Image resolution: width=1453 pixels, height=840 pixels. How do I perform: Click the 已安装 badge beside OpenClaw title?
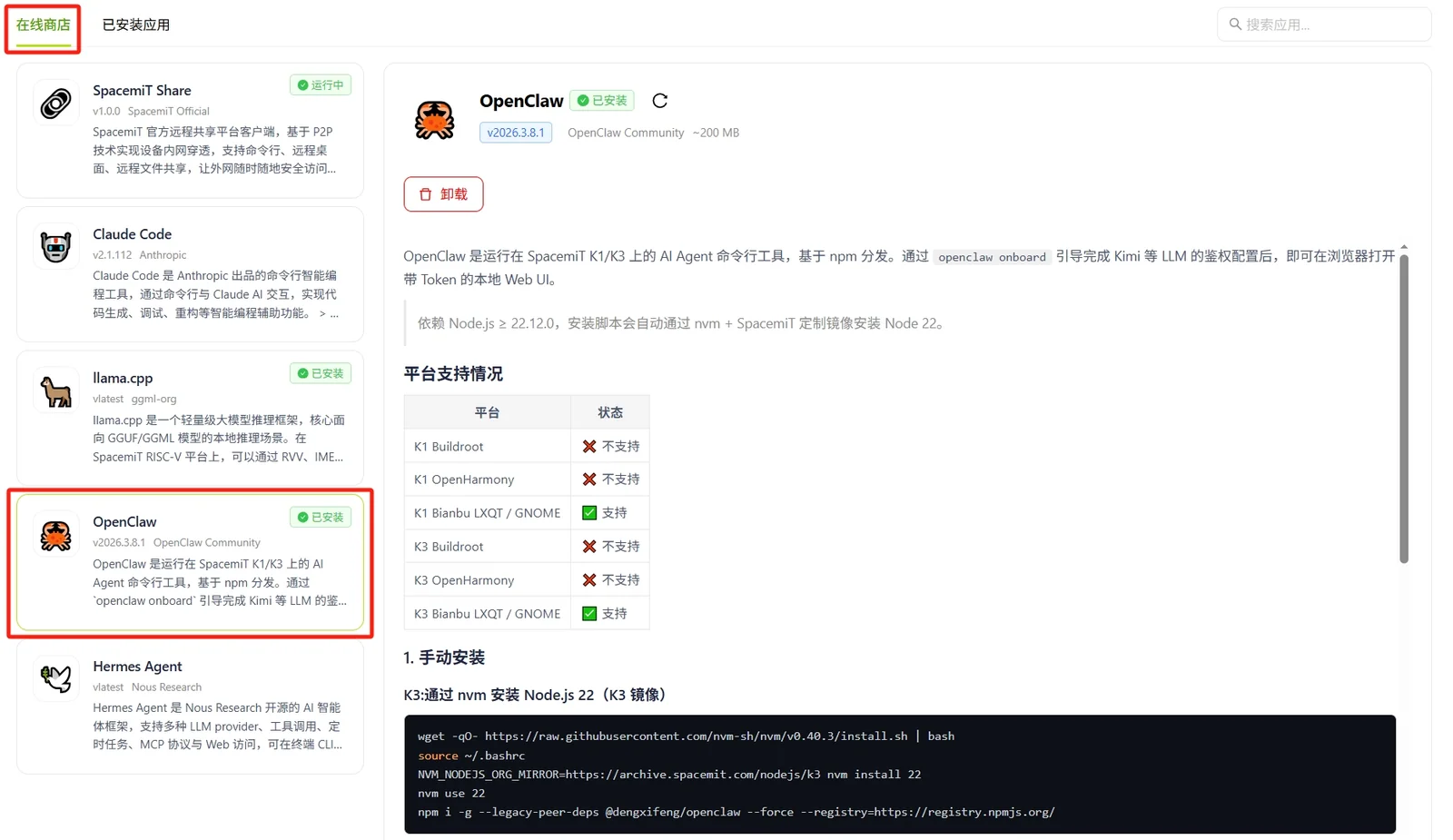602,101
